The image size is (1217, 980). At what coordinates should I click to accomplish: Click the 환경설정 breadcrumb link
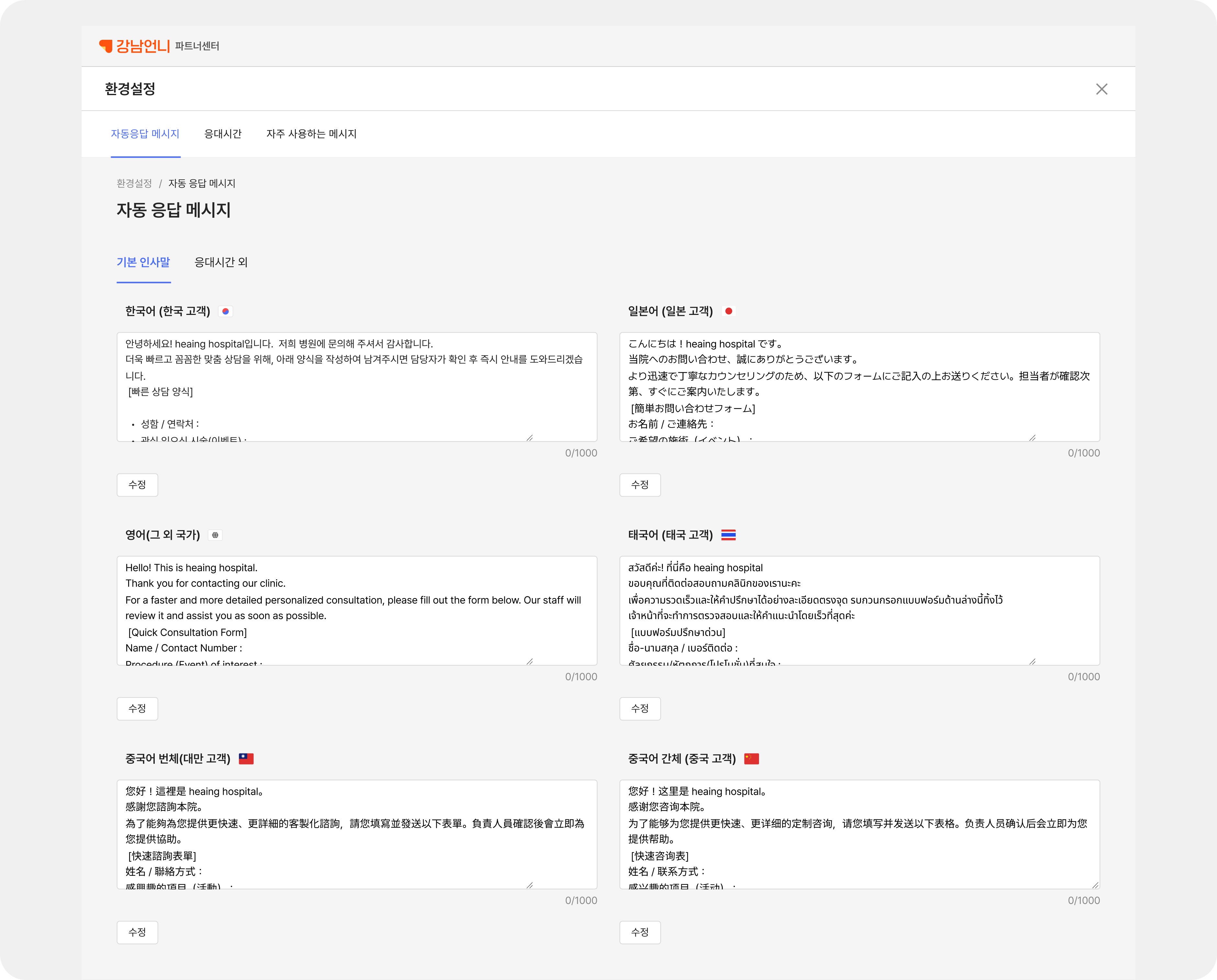click(x=134, y=184)
